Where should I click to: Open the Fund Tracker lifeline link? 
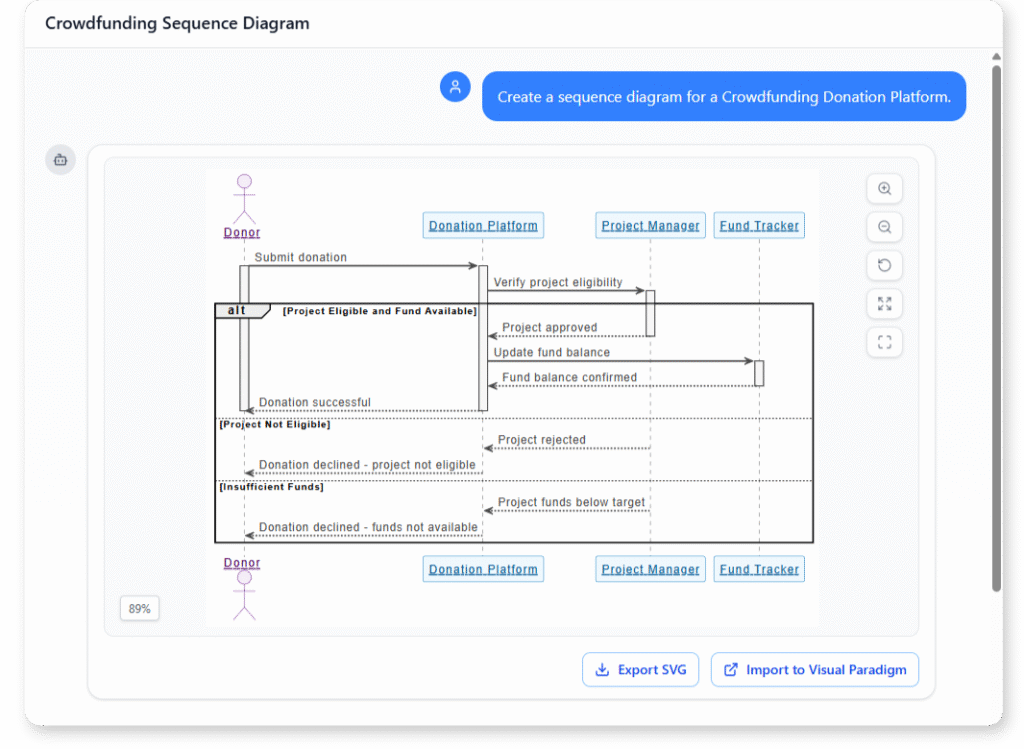click(x=759, y=225)
